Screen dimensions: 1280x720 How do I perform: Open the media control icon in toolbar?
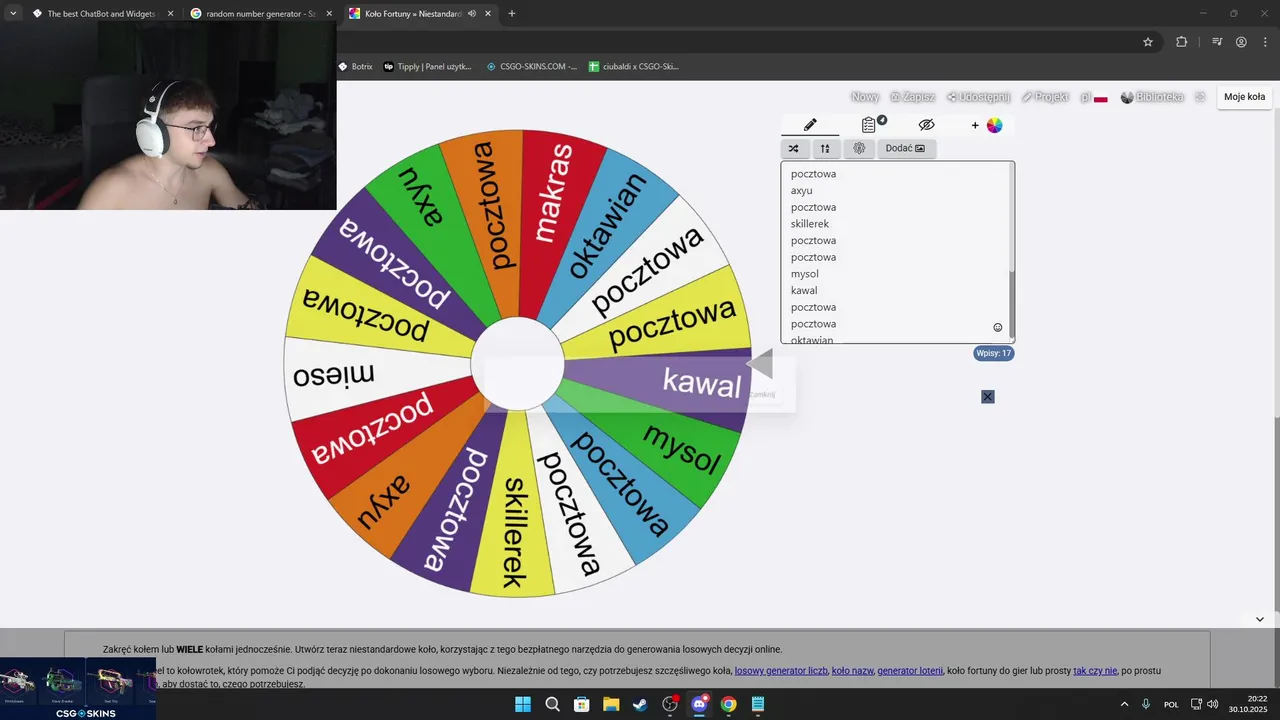point(1217,42)
